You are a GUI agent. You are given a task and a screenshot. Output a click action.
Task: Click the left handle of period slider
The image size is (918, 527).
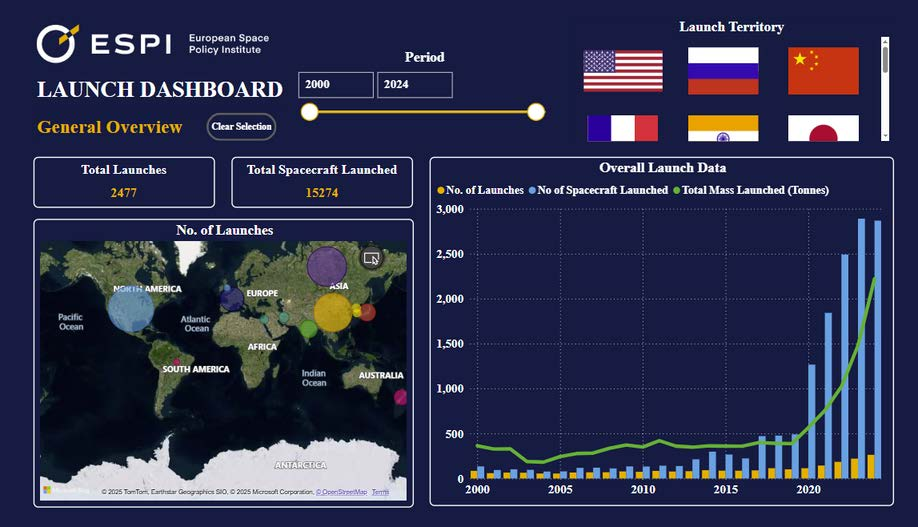pyautogui.click(x=309, y=112)
